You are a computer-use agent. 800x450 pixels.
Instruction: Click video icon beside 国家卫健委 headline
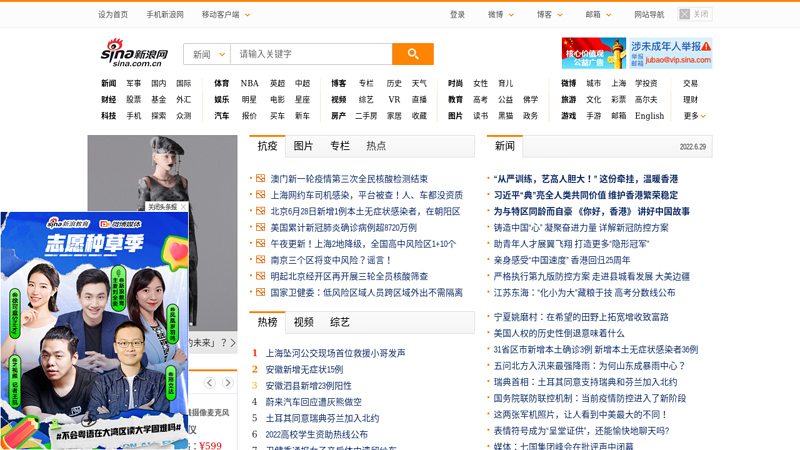point(260,292)
